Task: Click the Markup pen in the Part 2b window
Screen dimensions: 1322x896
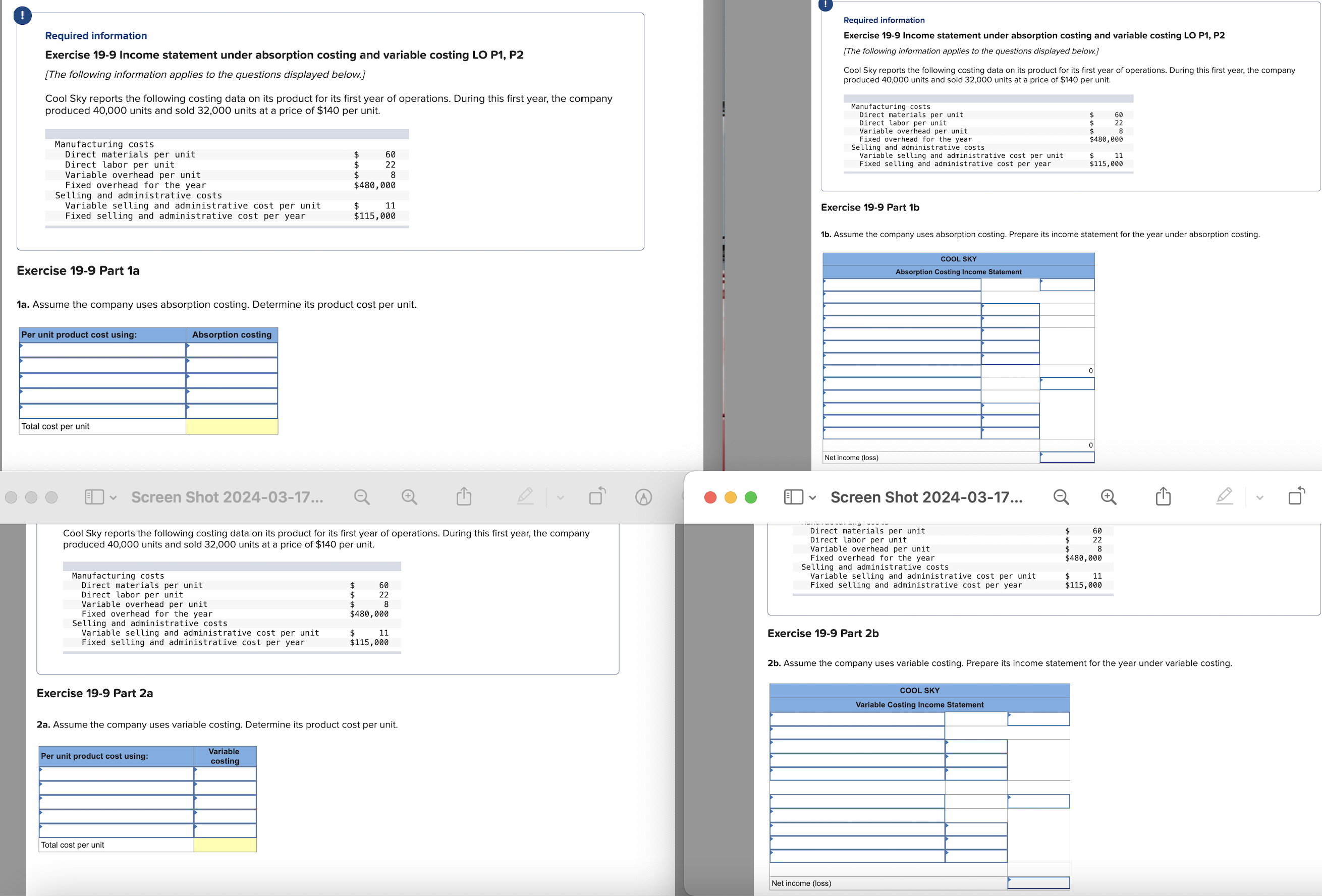Action: (1224, 496)
